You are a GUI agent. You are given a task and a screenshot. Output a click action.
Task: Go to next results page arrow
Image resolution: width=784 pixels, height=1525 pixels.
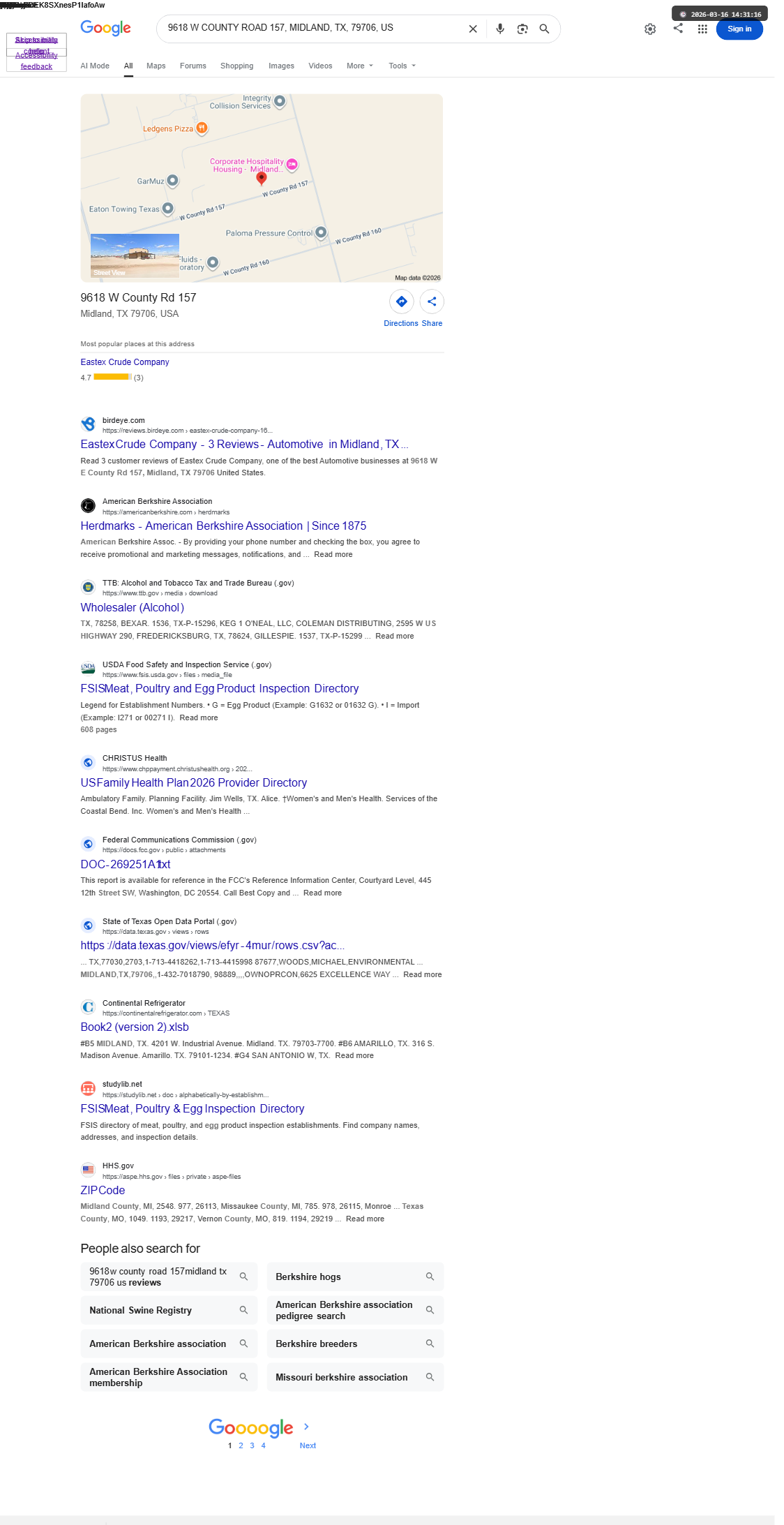click(306, 1427)
